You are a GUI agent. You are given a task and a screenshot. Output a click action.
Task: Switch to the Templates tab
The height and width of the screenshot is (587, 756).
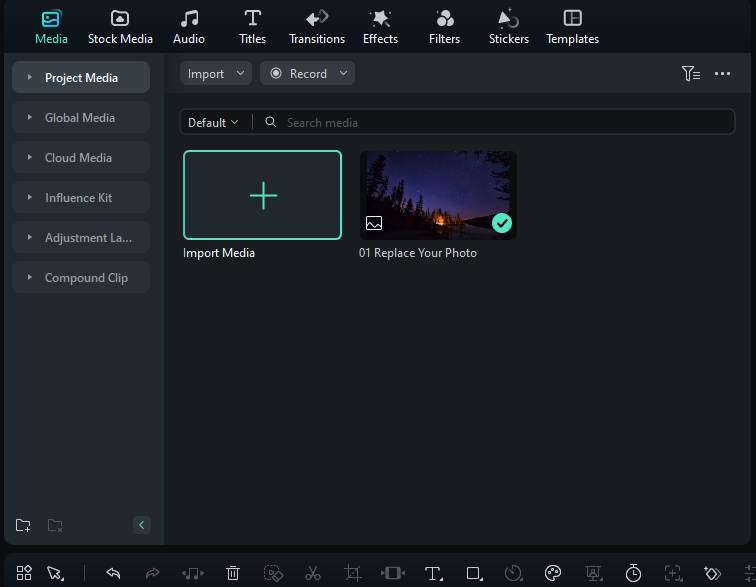pos(572,27)
